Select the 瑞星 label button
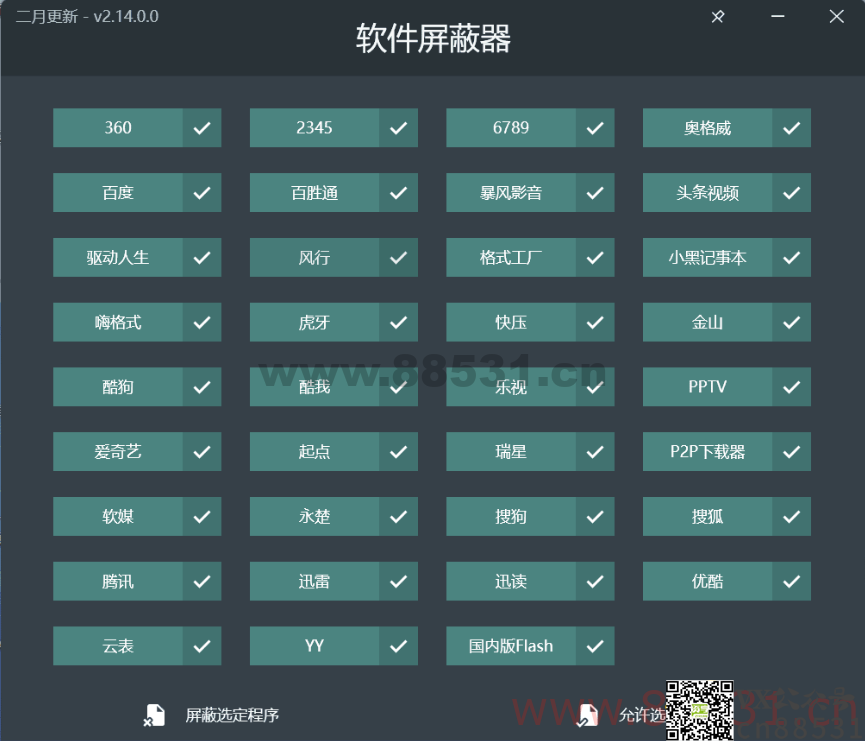 pyautogui.click(x=511, y=452)
